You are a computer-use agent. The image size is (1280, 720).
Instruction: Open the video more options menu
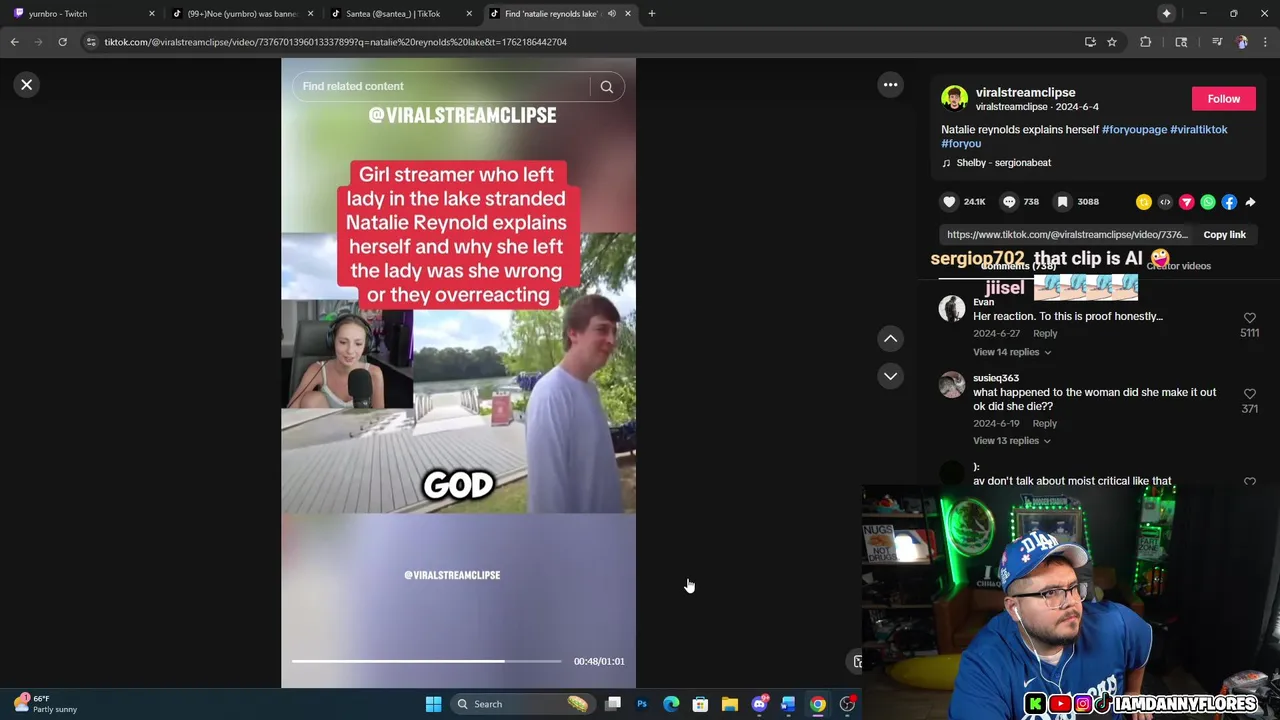coord(890,85)
